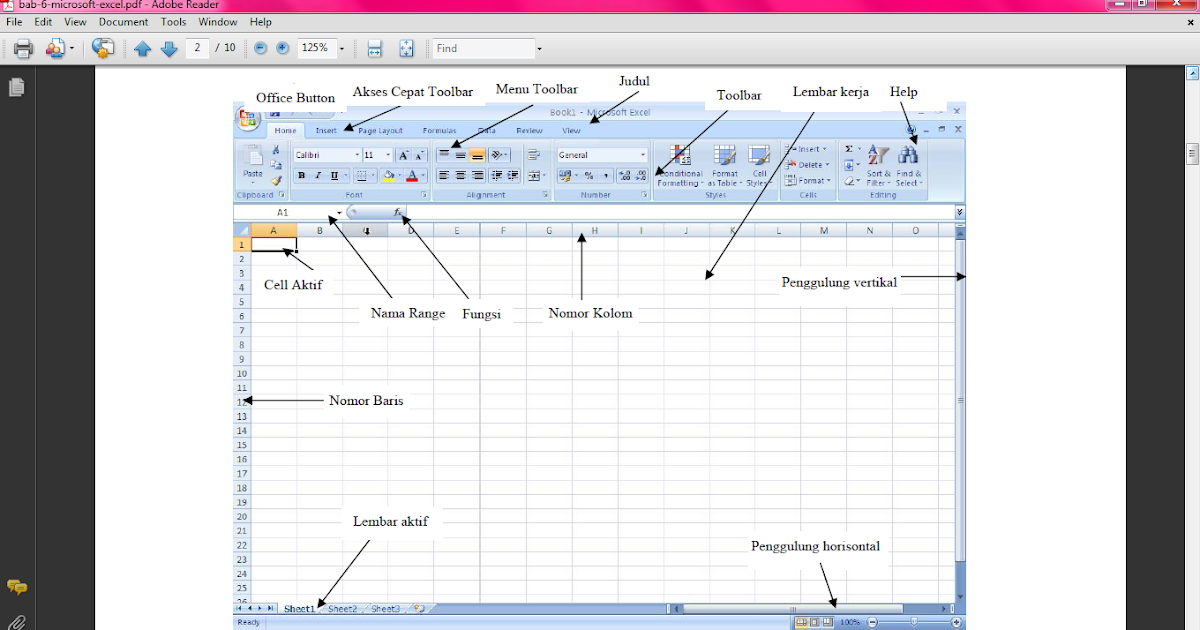Open the Find box dropdown arrow
This screenshot has height=630, width=1200.
point(539,48)
